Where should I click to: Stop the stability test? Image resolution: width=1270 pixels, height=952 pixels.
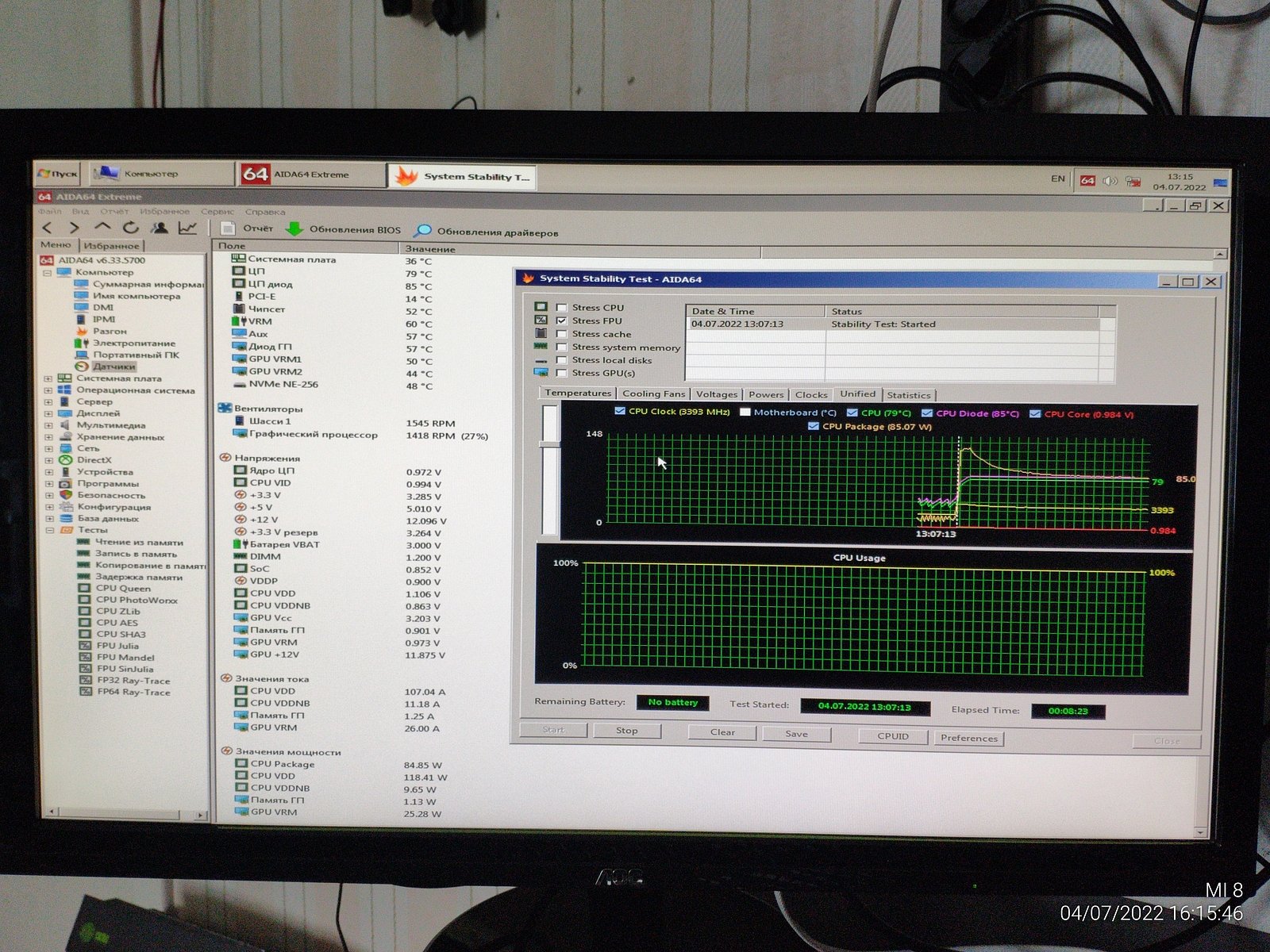tap(627, 731)
